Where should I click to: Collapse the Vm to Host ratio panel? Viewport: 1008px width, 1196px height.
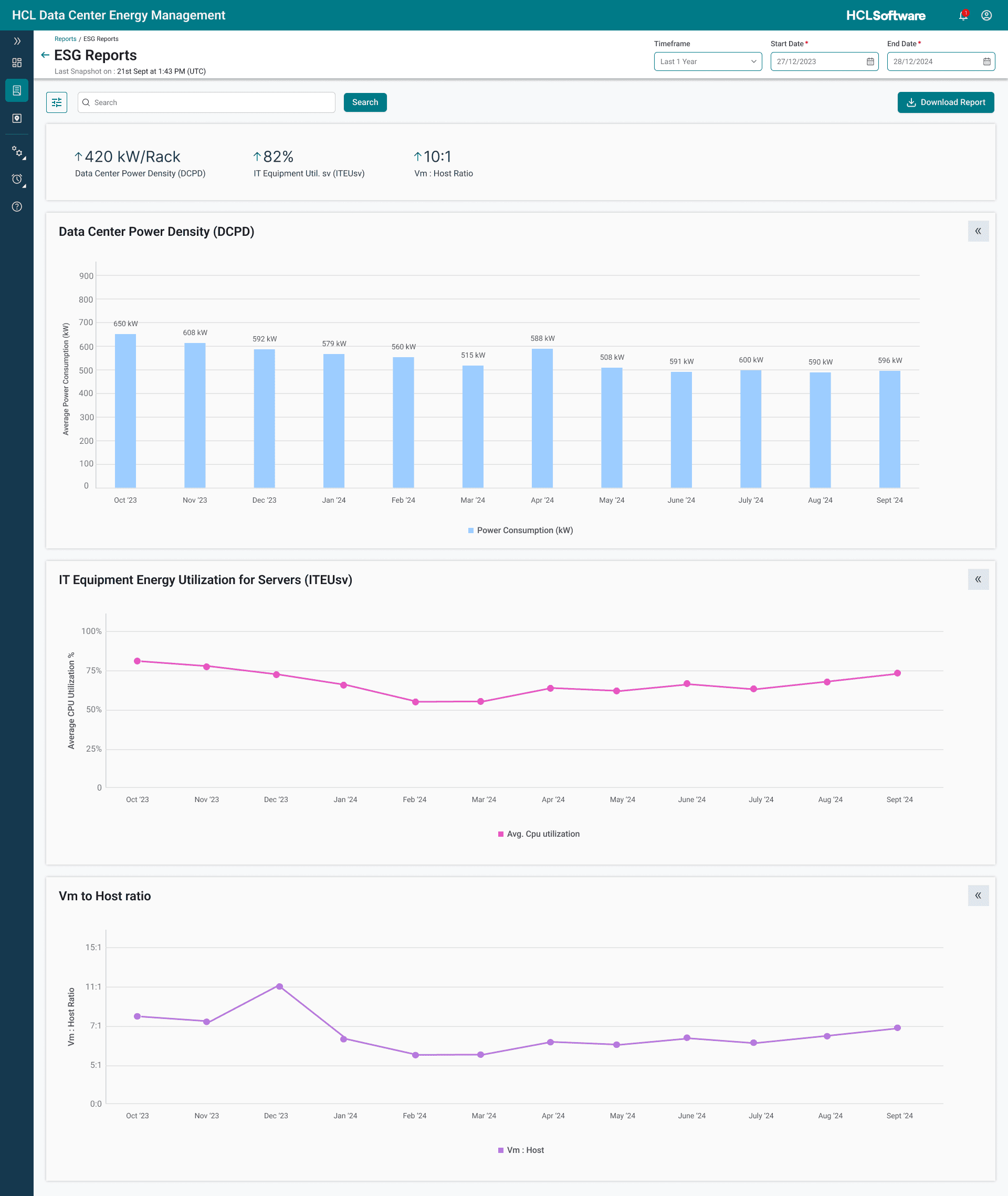(978, 895)
